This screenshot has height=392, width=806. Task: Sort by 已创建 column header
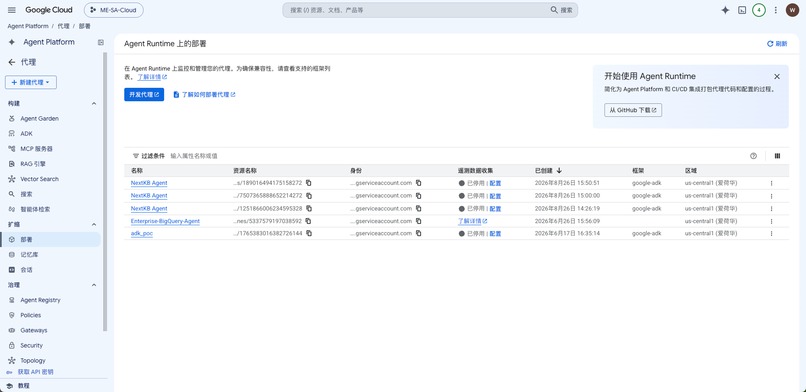(548, 171)
